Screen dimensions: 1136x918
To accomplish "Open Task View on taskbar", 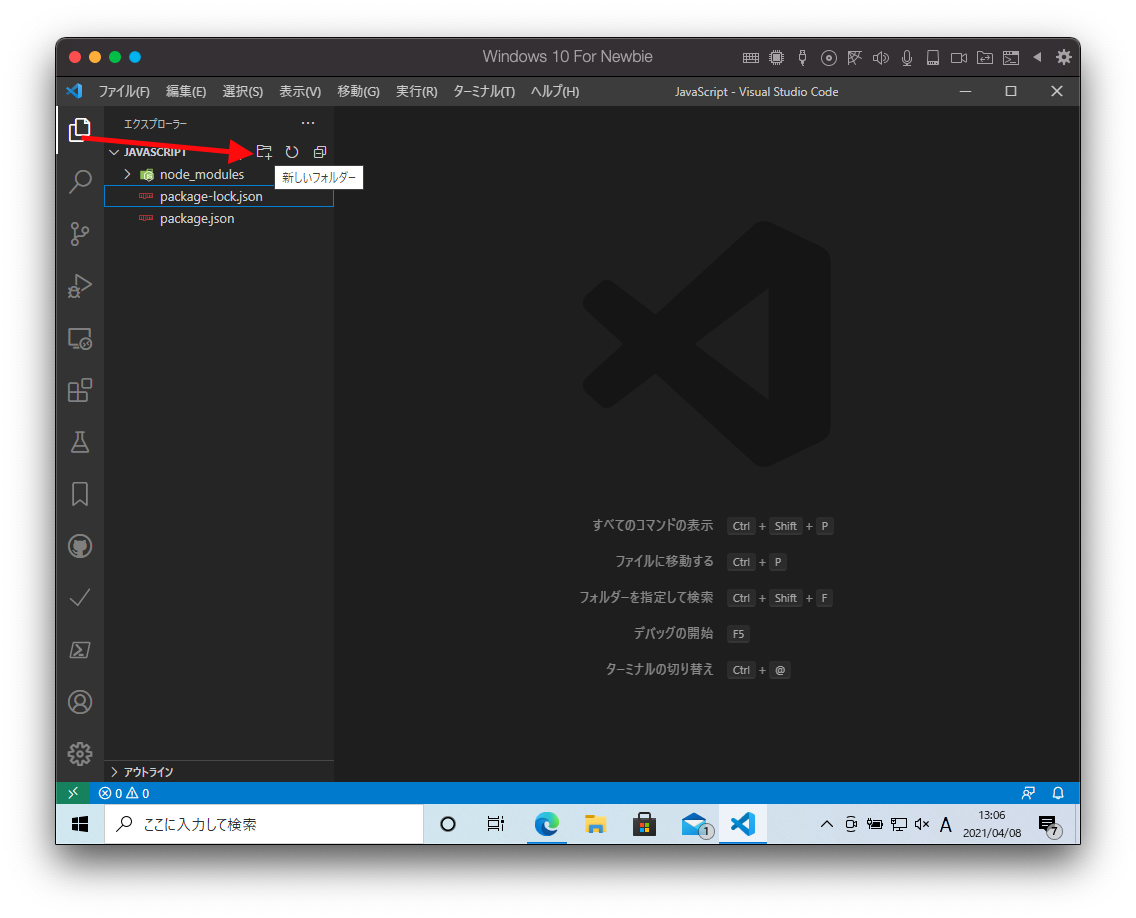I will [496, 824].
